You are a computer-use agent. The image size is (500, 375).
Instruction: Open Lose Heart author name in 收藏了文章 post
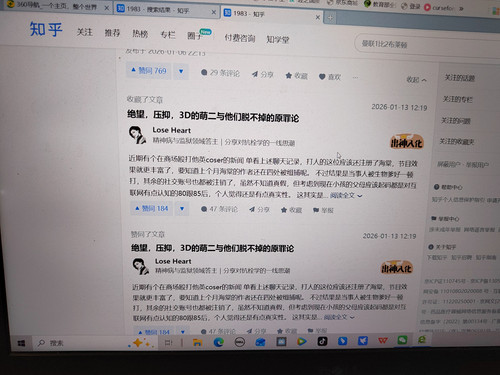172,130
